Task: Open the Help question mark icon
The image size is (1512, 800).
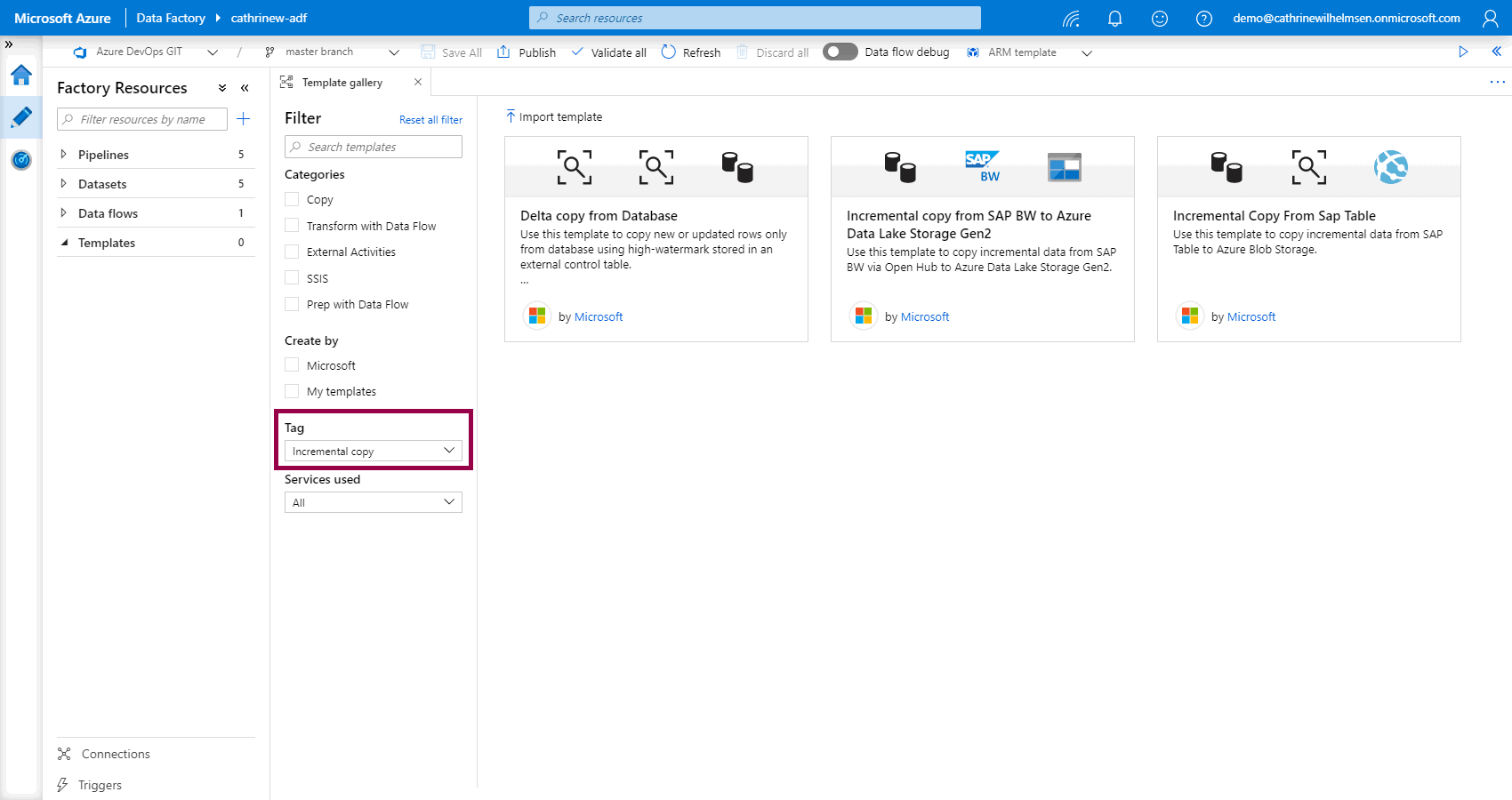Action: pyautogui.click(x=1203, y=17)
